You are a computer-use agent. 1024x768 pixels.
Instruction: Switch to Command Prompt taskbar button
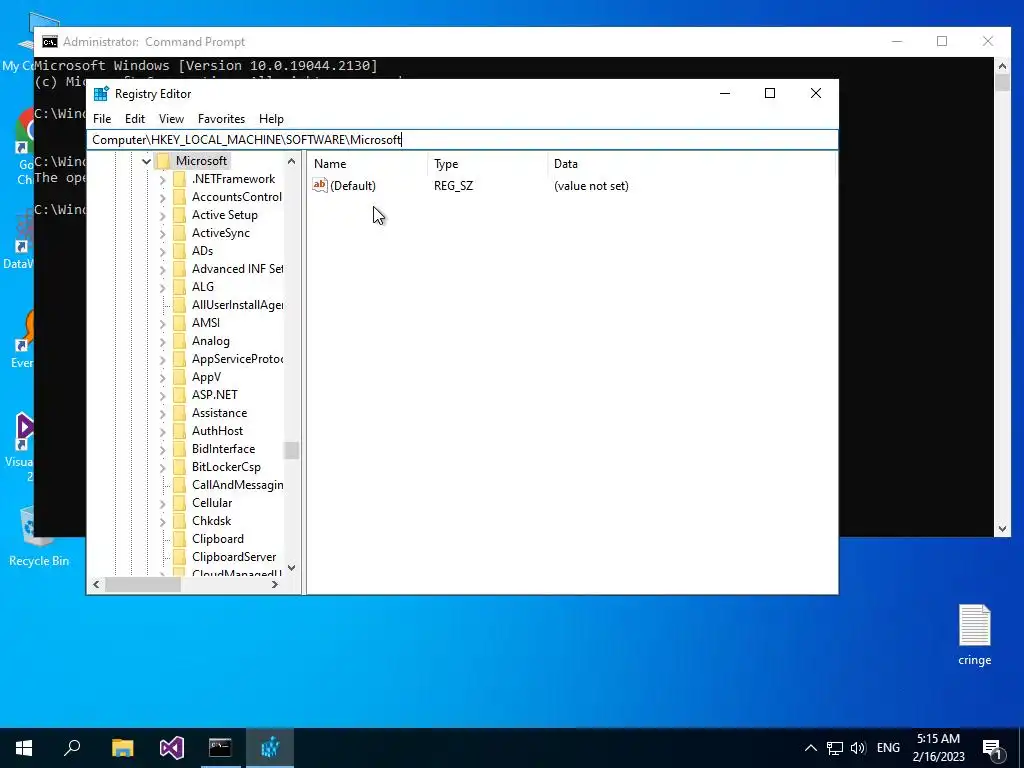point(220,748)
